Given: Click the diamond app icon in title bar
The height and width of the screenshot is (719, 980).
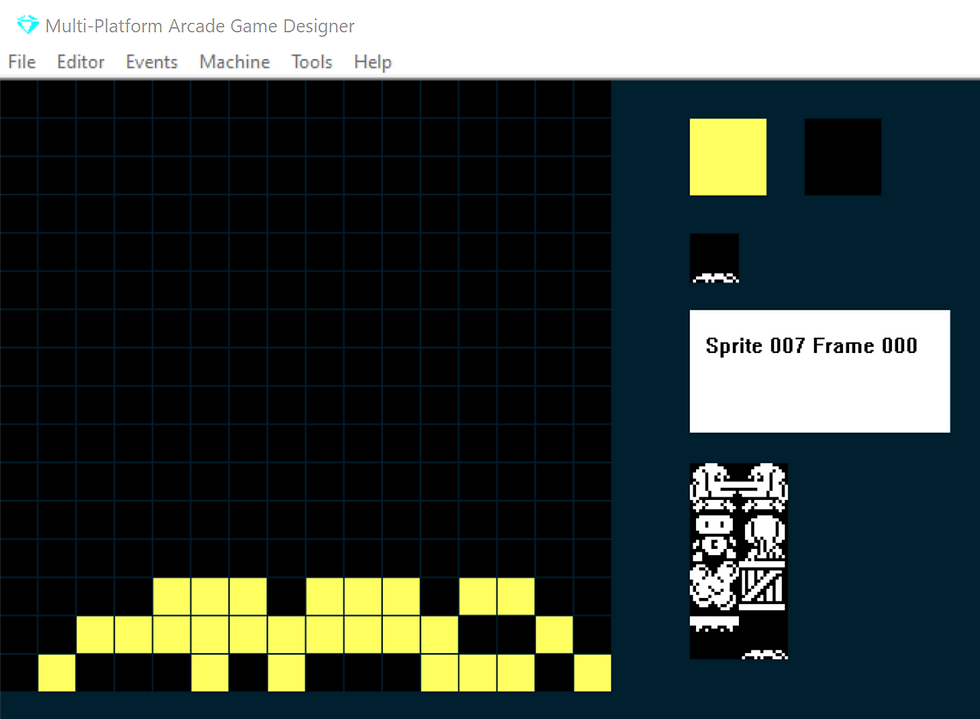Looking at the screenshot, I should click(28, 25).
